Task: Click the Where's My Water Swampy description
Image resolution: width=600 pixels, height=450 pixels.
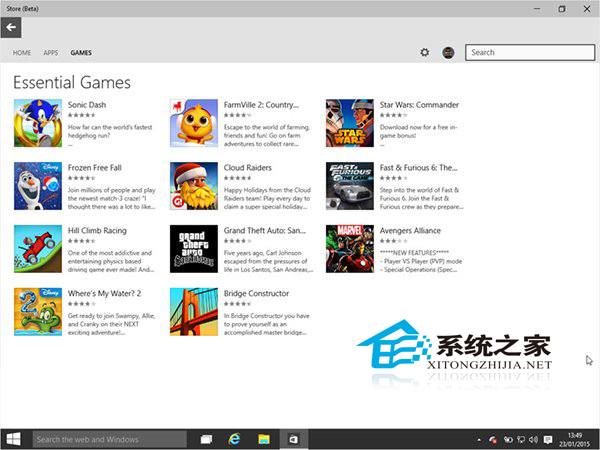Action: [x=111, y=324]
